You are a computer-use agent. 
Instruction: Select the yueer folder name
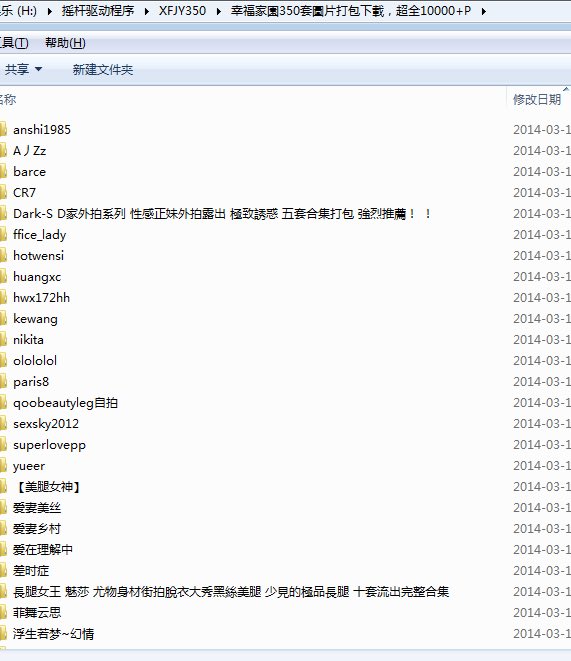29,466
